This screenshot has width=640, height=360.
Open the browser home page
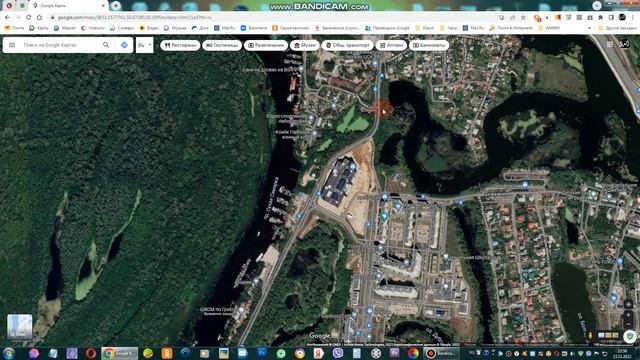point(39,18)
